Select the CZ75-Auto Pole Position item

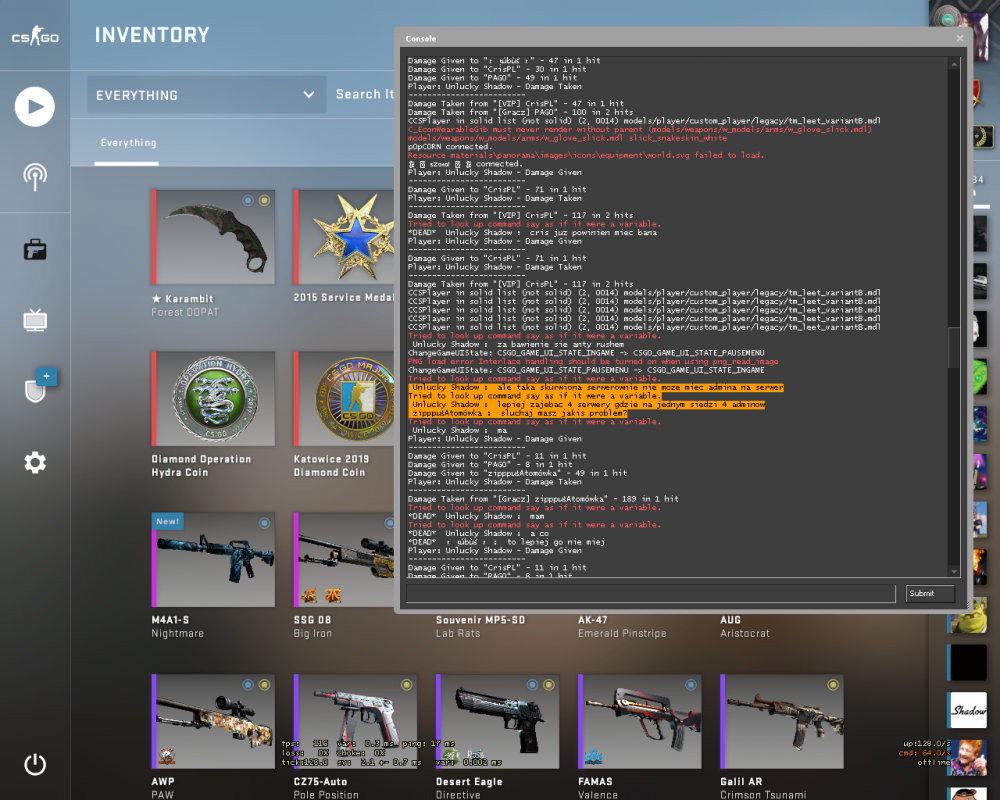pos(355,736)
